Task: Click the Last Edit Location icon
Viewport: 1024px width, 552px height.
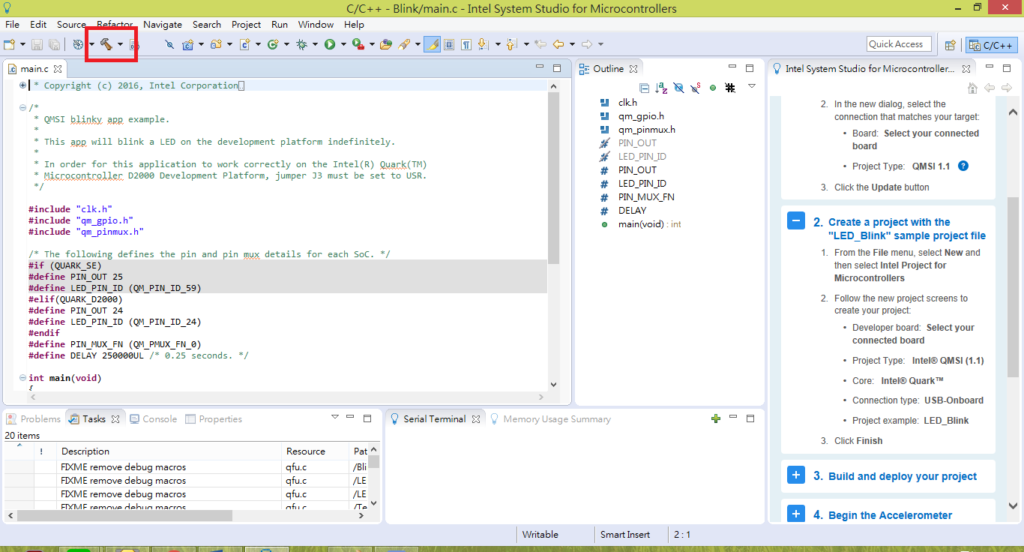Action: pos(540,44)
